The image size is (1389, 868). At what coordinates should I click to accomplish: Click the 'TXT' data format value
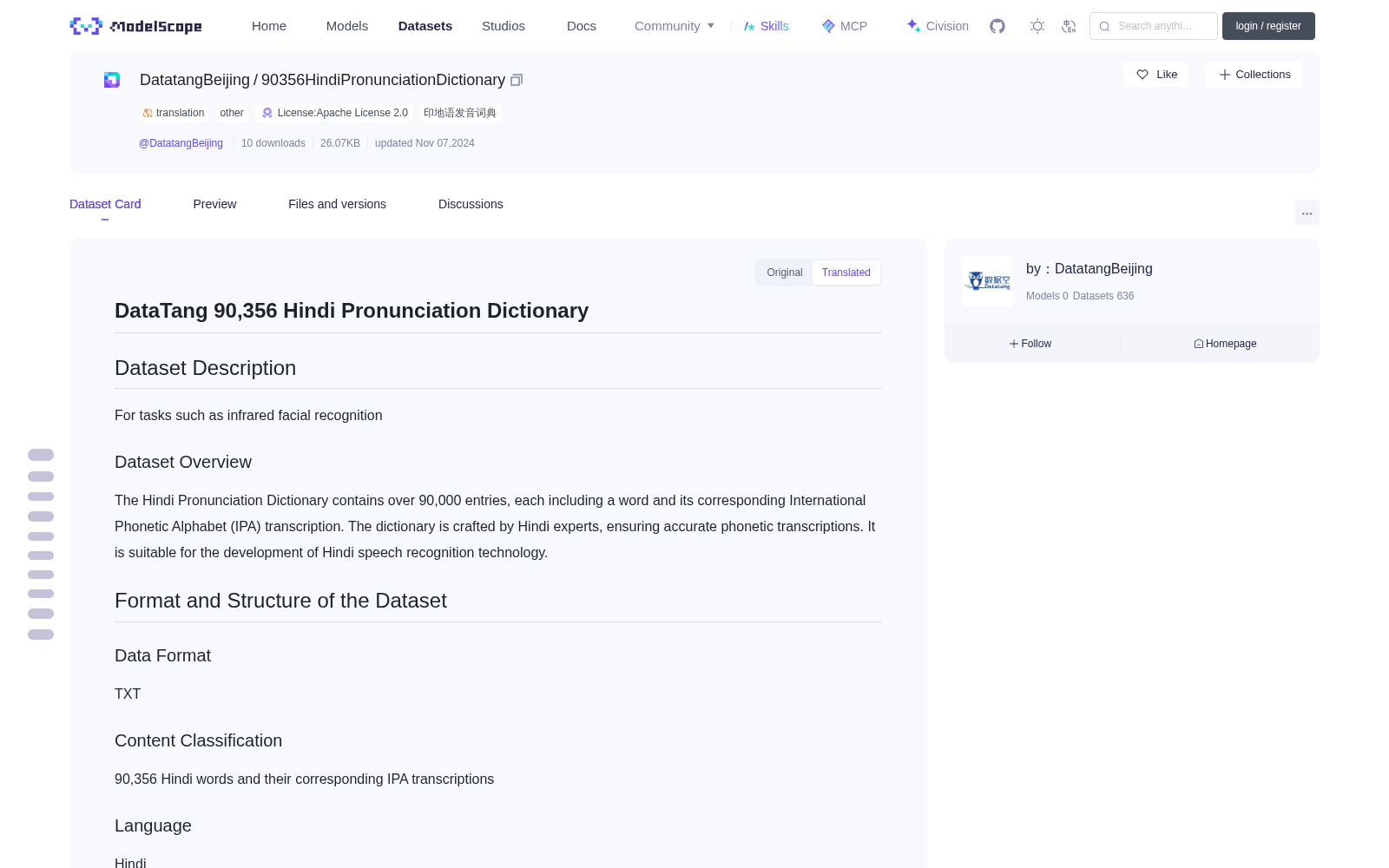[x=128, y=694]
